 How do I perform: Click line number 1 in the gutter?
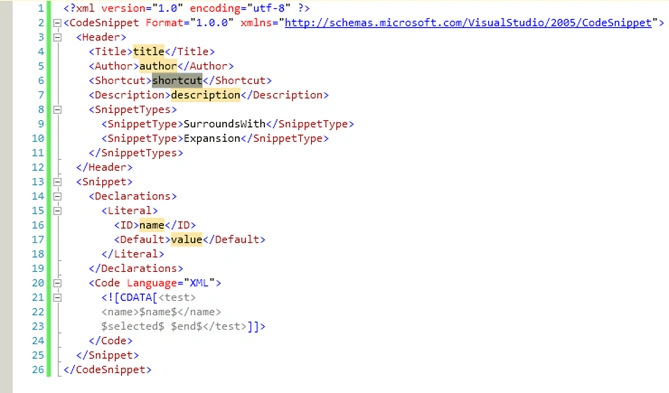tap(41, 9)
